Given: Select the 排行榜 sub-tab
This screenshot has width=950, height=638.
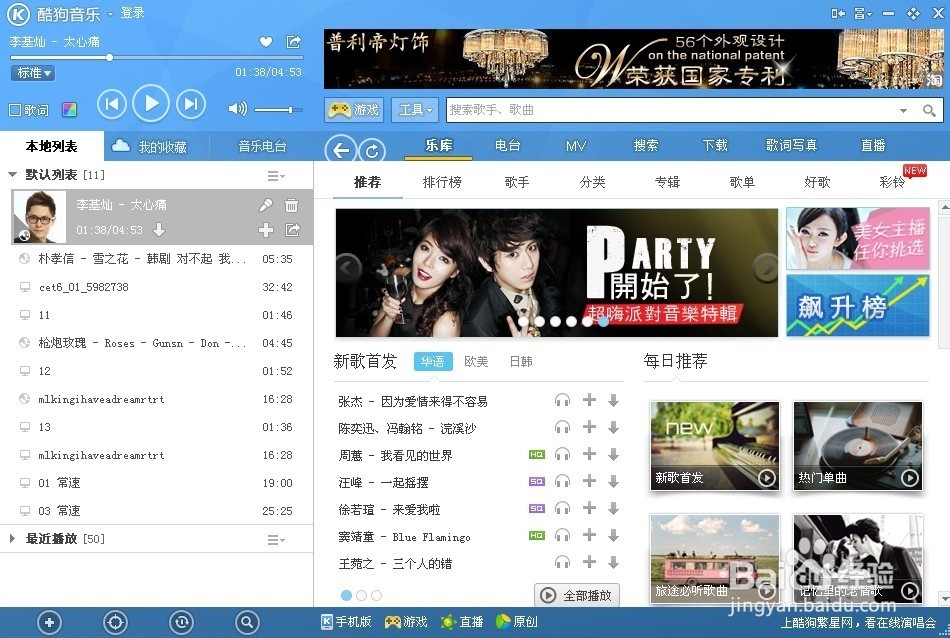Looking at the screenshot, I should click(x=442, y=182).
